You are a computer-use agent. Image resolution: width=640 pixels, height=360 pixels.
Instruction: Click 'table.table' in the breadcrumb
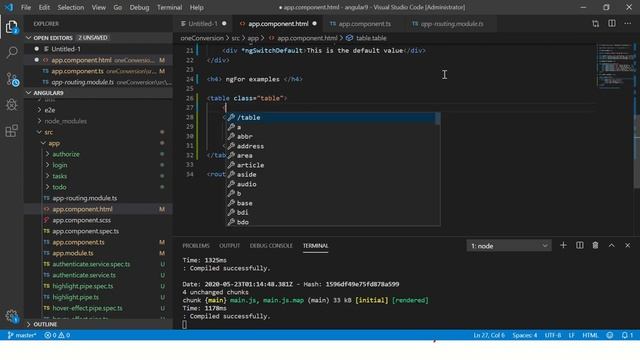371,38
